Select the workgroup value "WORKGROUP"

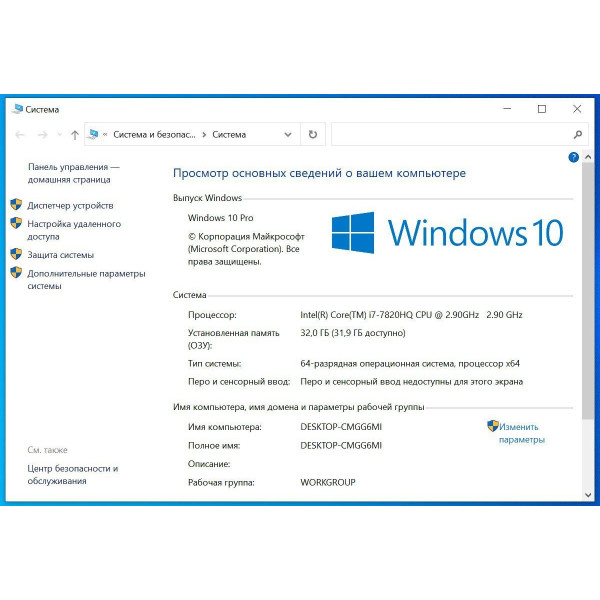coord(328,483)
